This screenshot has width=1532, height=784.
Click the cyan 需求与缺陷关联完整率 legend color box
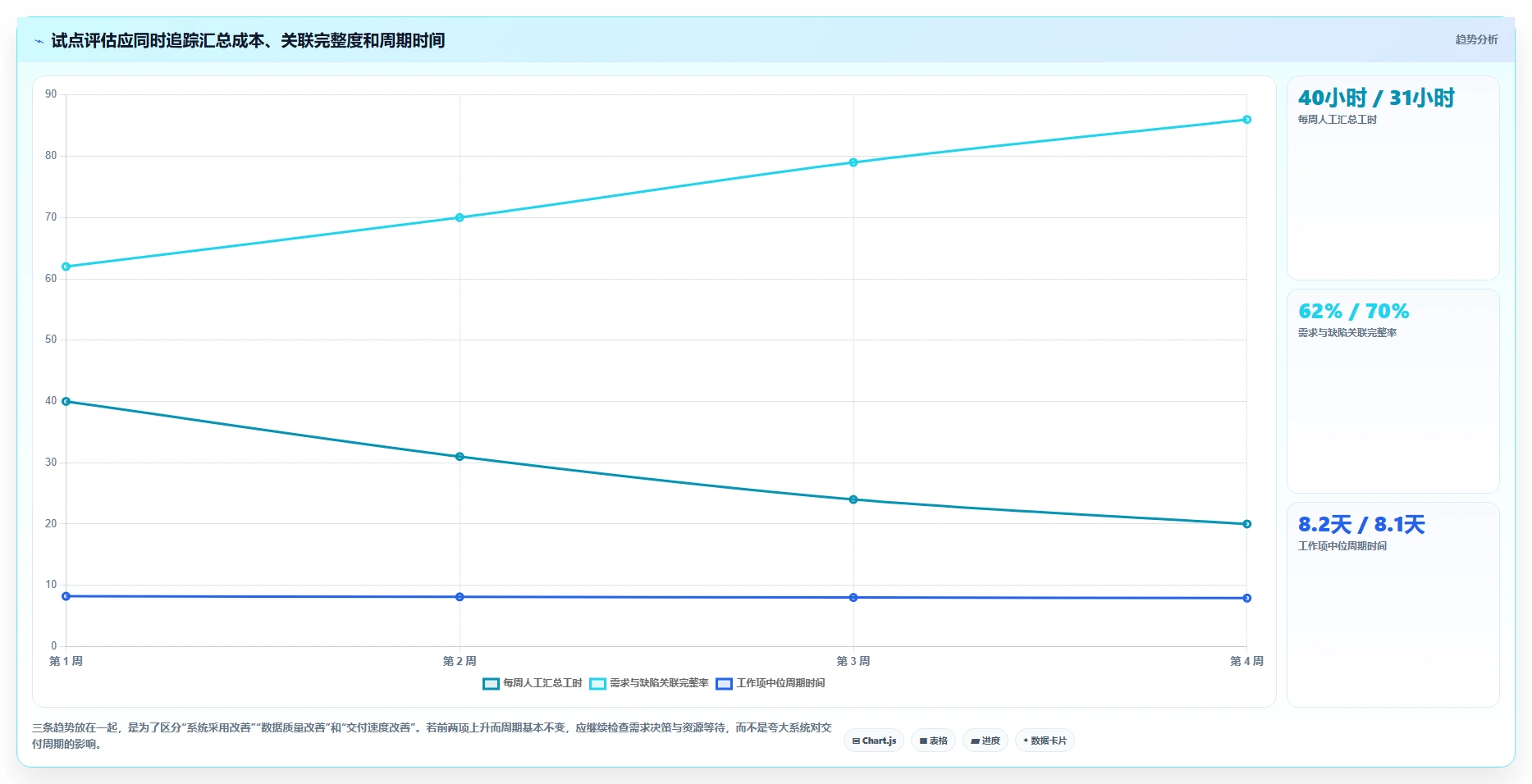click(x=597, y=684)
